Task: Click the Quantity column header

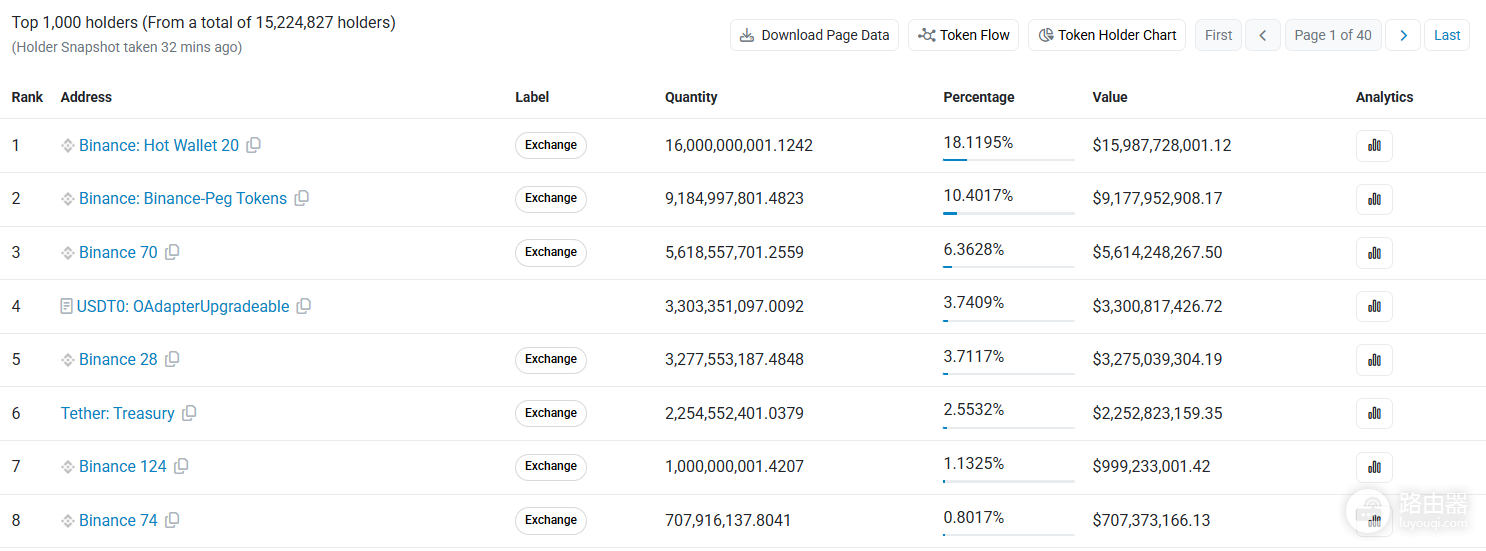Action: pos(691,97)
